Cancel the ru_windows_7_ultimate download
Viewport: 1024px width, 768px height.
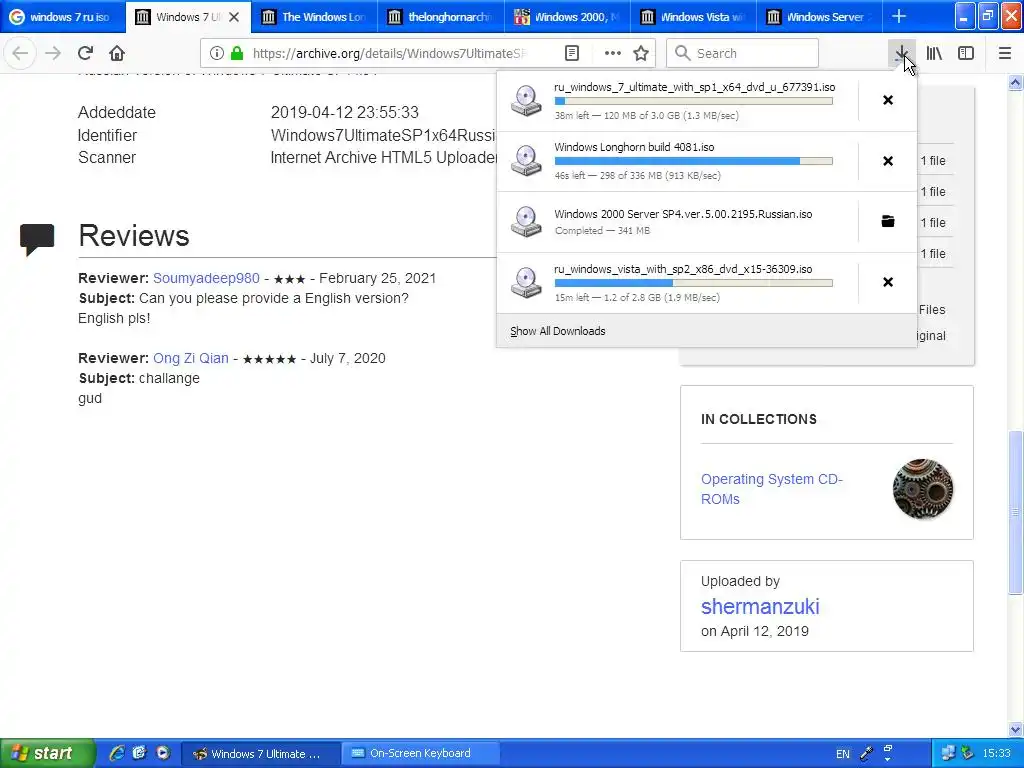tap(888, 100)
